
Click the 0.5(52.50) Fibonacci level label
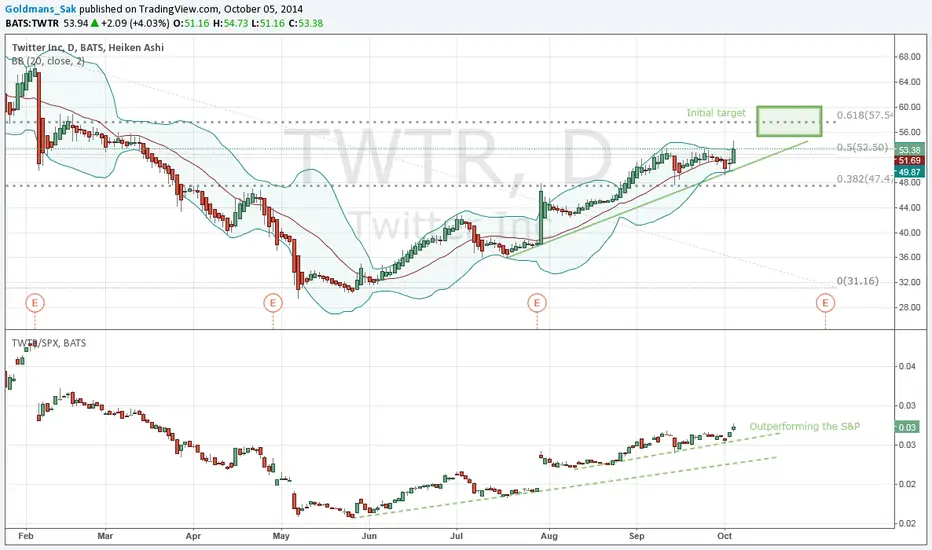pyautogui.click(x=862, y=147)
